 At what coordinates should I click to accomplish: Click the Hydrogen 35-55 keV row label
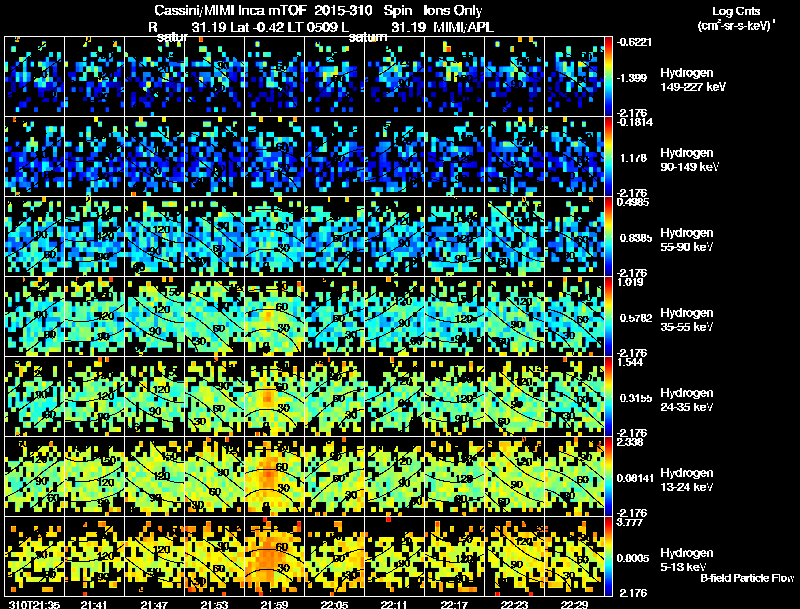pyautogui.click(x=687, y=320)
